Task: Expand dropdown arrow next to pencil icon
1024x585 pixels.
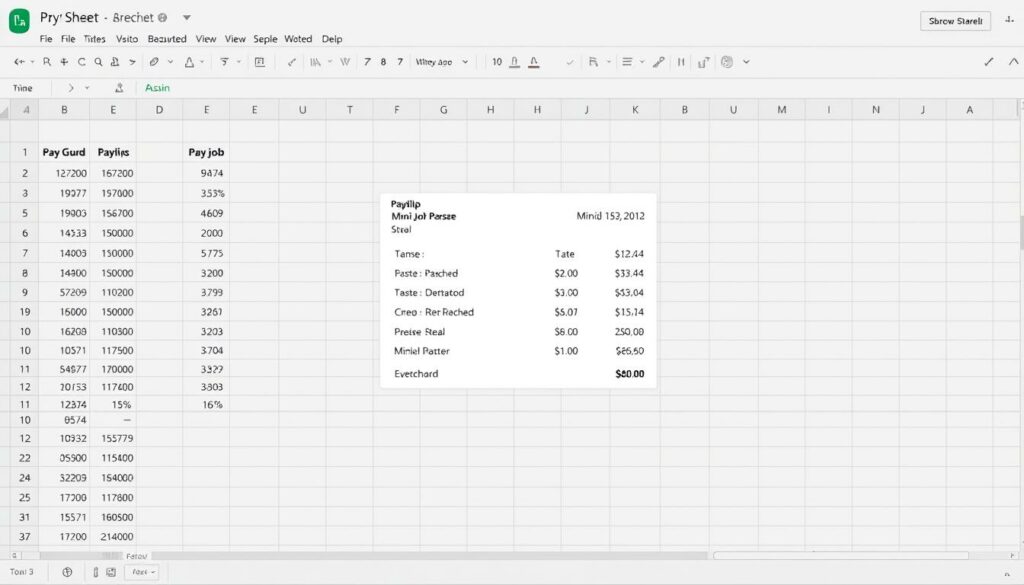Action: [x=170, y=62]
